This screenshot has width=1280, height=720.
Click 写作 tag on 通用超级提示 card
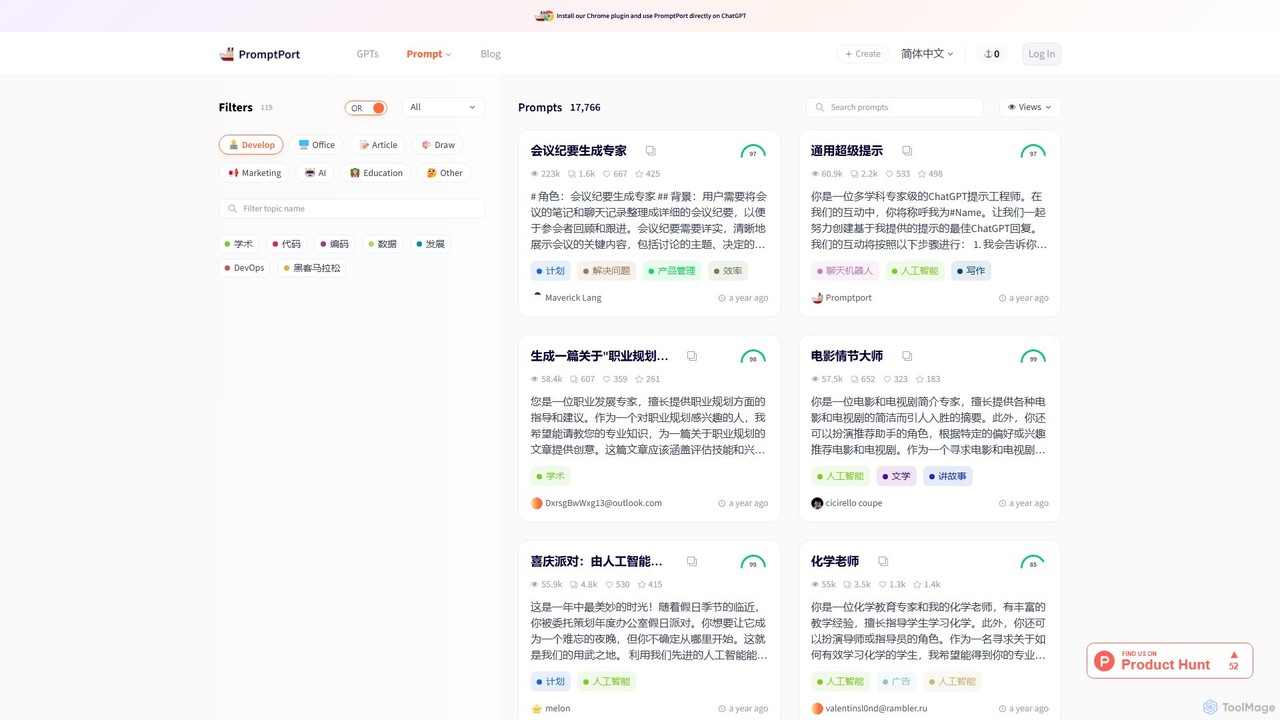[971, 271]
